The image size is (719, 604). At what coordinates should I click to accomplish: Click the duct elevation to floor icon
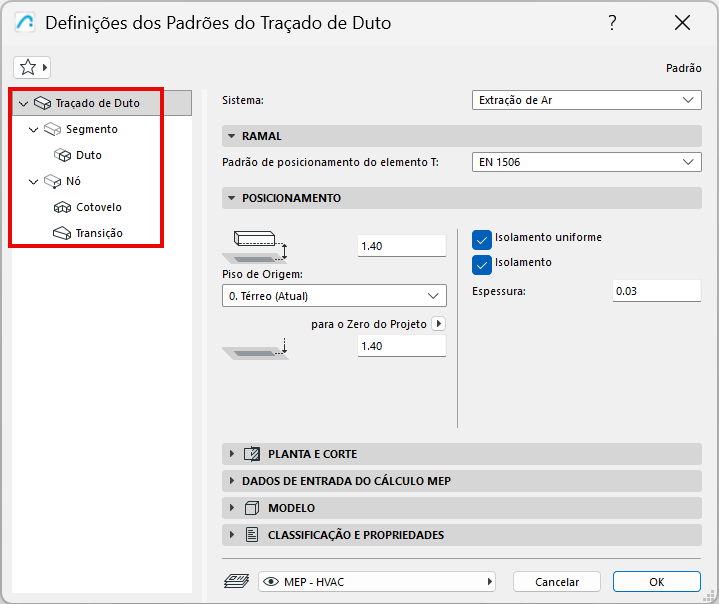tap(255, 246)
